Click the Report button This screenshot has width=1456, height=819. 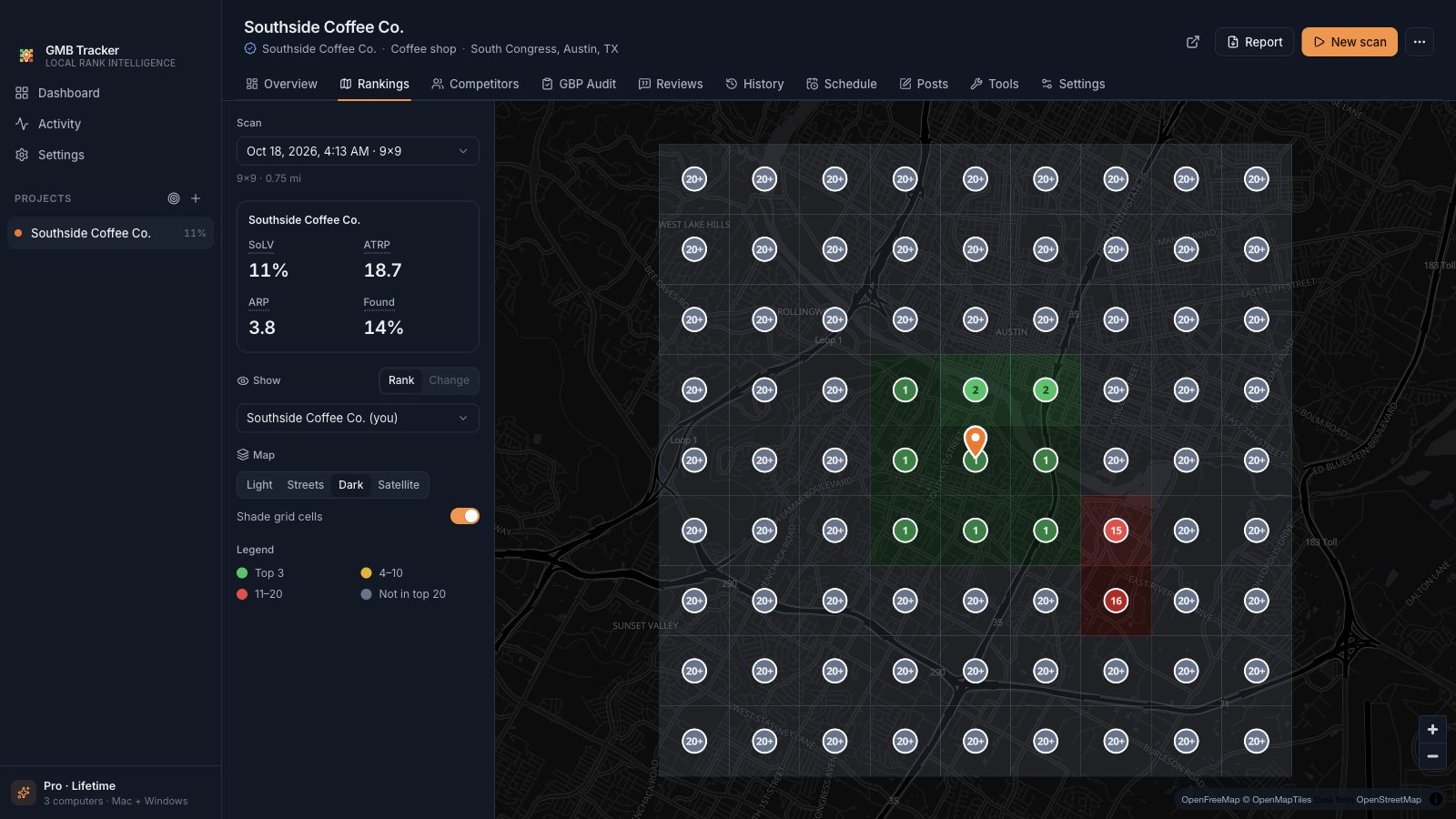coord(1254,42)
